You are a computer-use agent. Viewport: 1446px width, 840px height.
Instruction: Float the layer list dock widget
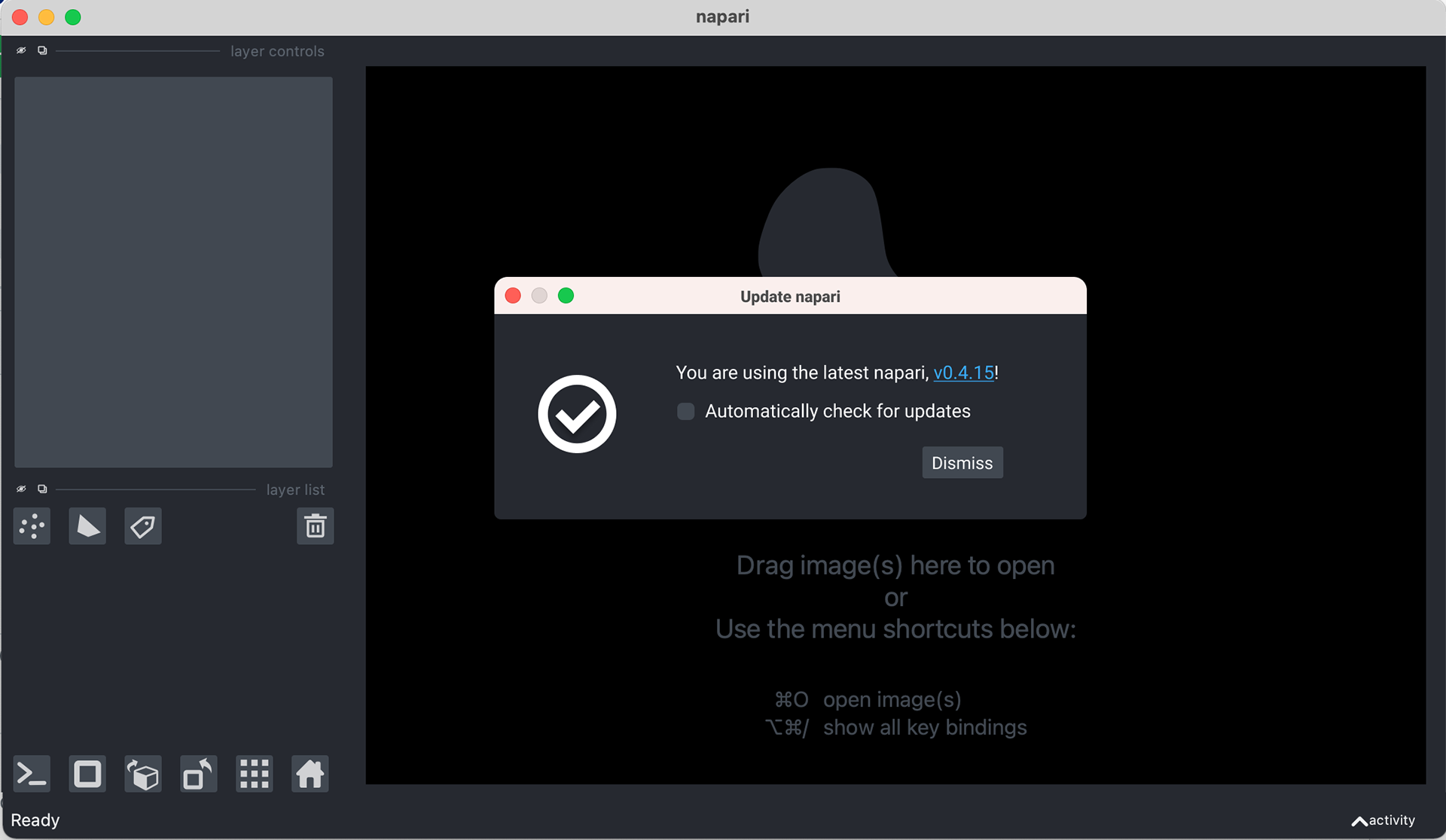42,489
